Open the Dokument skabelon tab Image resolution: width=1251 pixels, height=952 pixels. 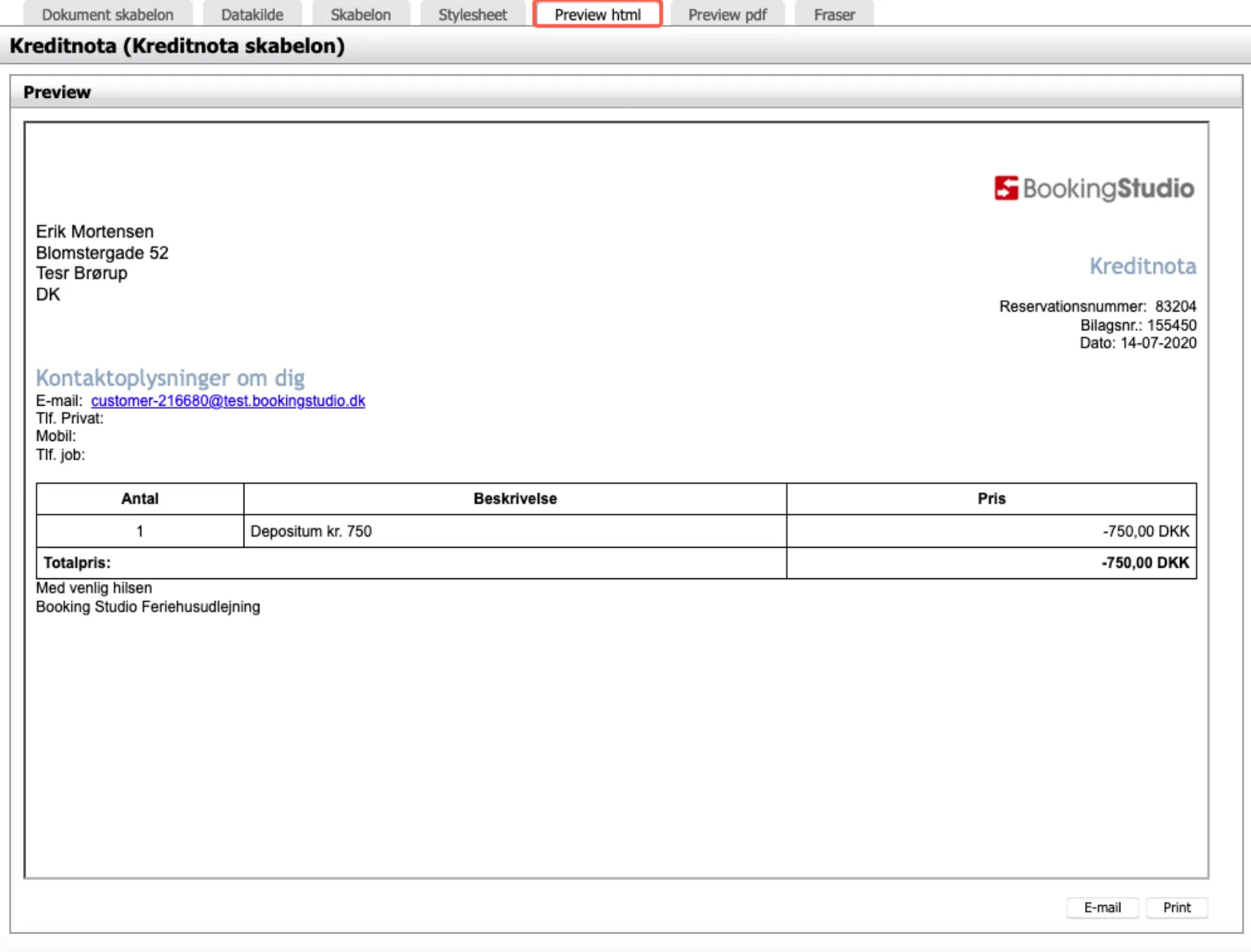pos(108,15)
